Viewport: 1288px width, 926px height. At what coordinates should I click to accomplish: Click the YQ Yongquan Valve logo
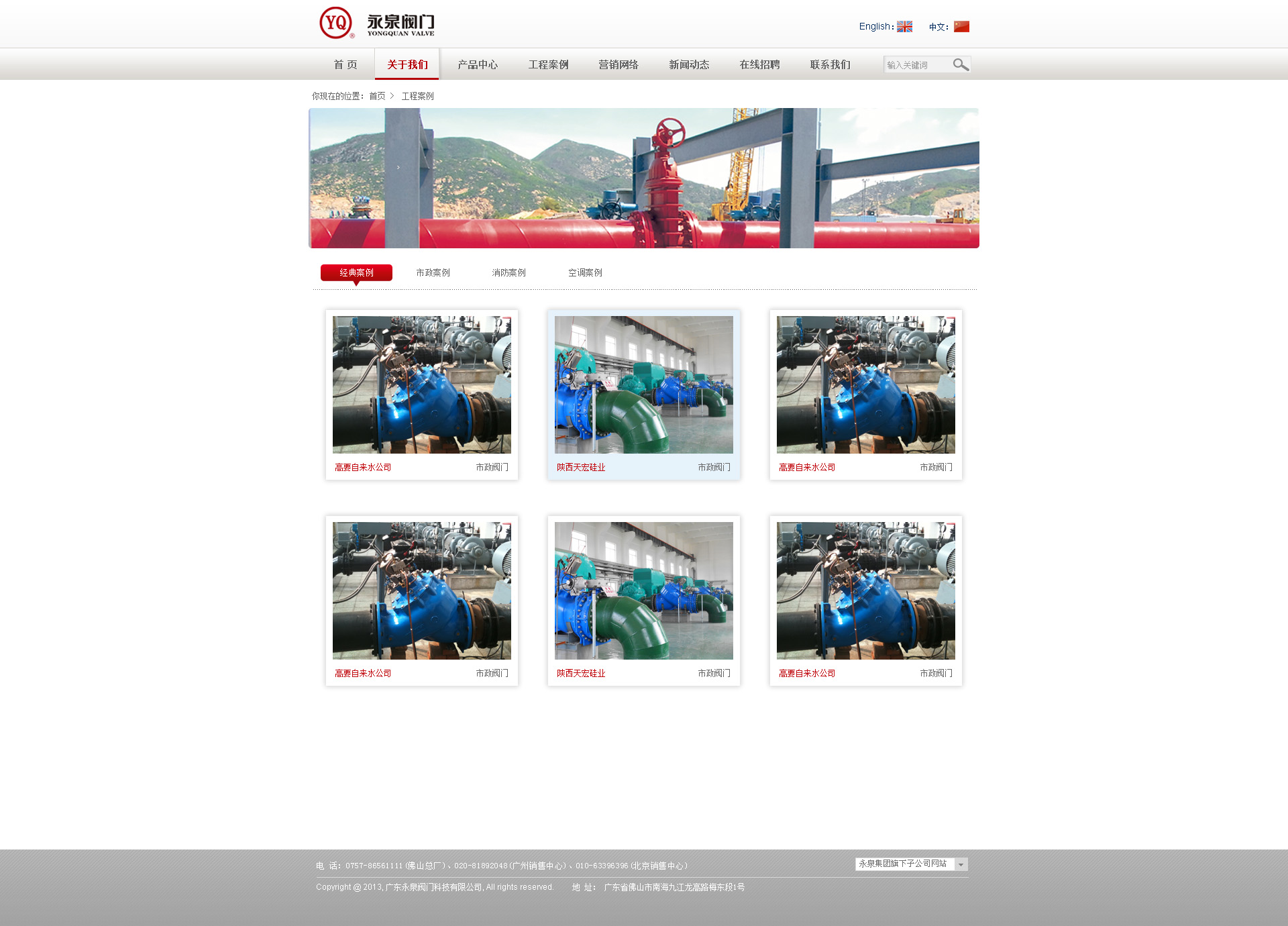pyautogui.click(x=376, y=23)
